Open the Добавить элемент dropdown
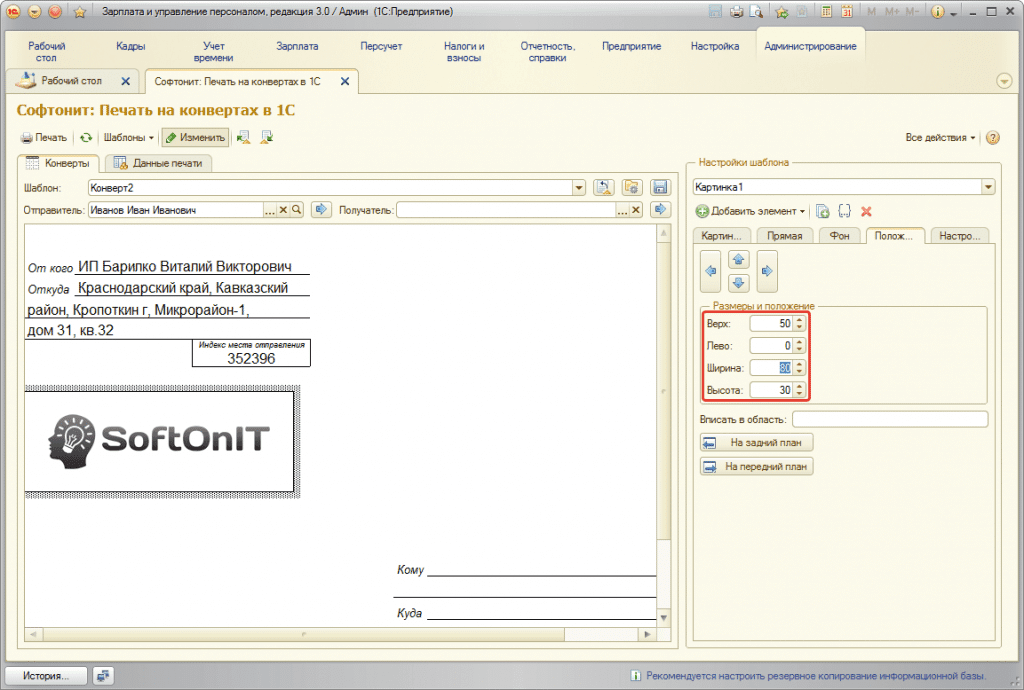The width and height of the screenshot is (1024, 690). (x=750, y=212)
